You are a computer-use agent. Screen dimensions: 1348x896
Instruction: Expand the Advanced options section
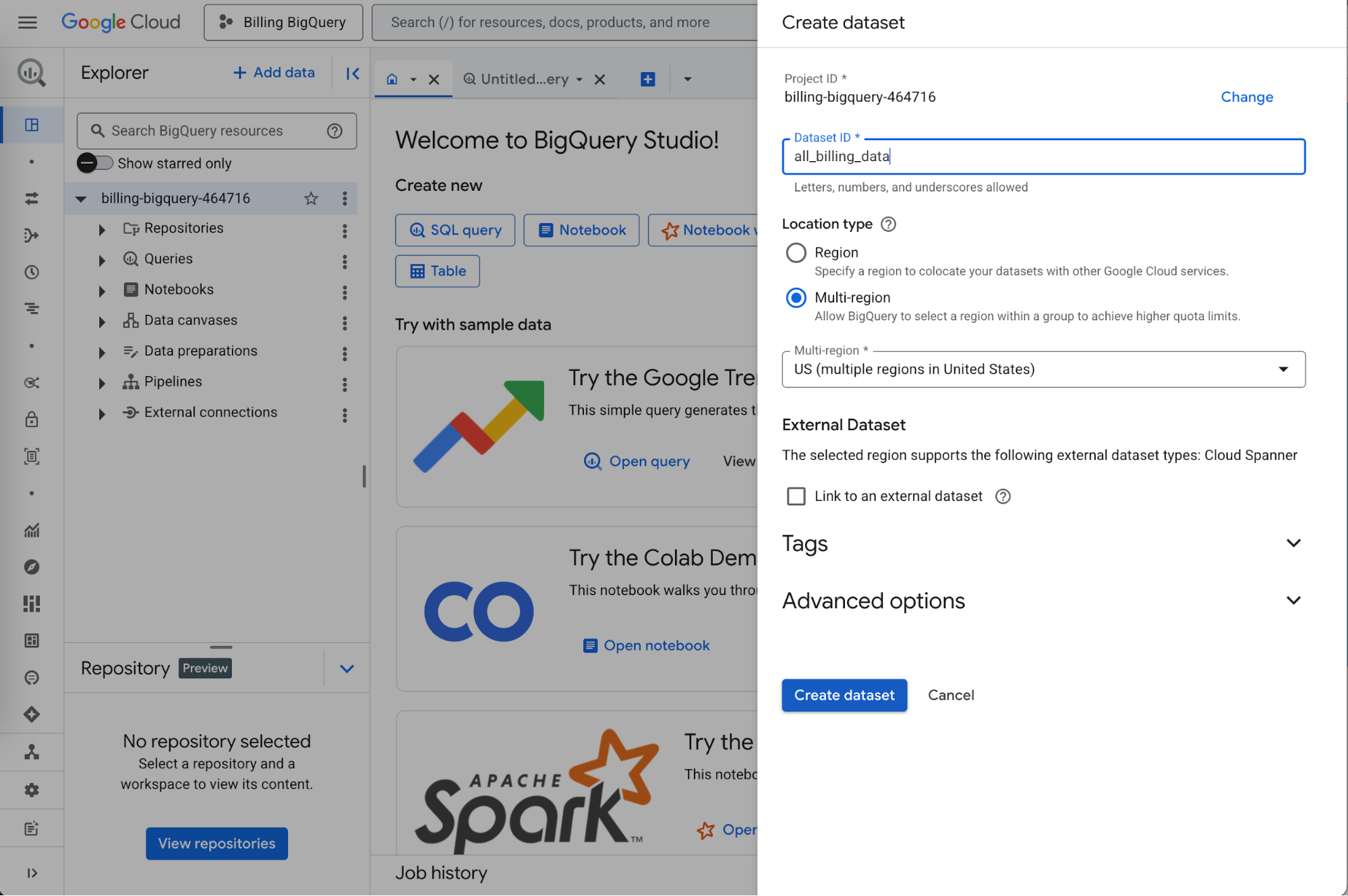[1293, 601]
